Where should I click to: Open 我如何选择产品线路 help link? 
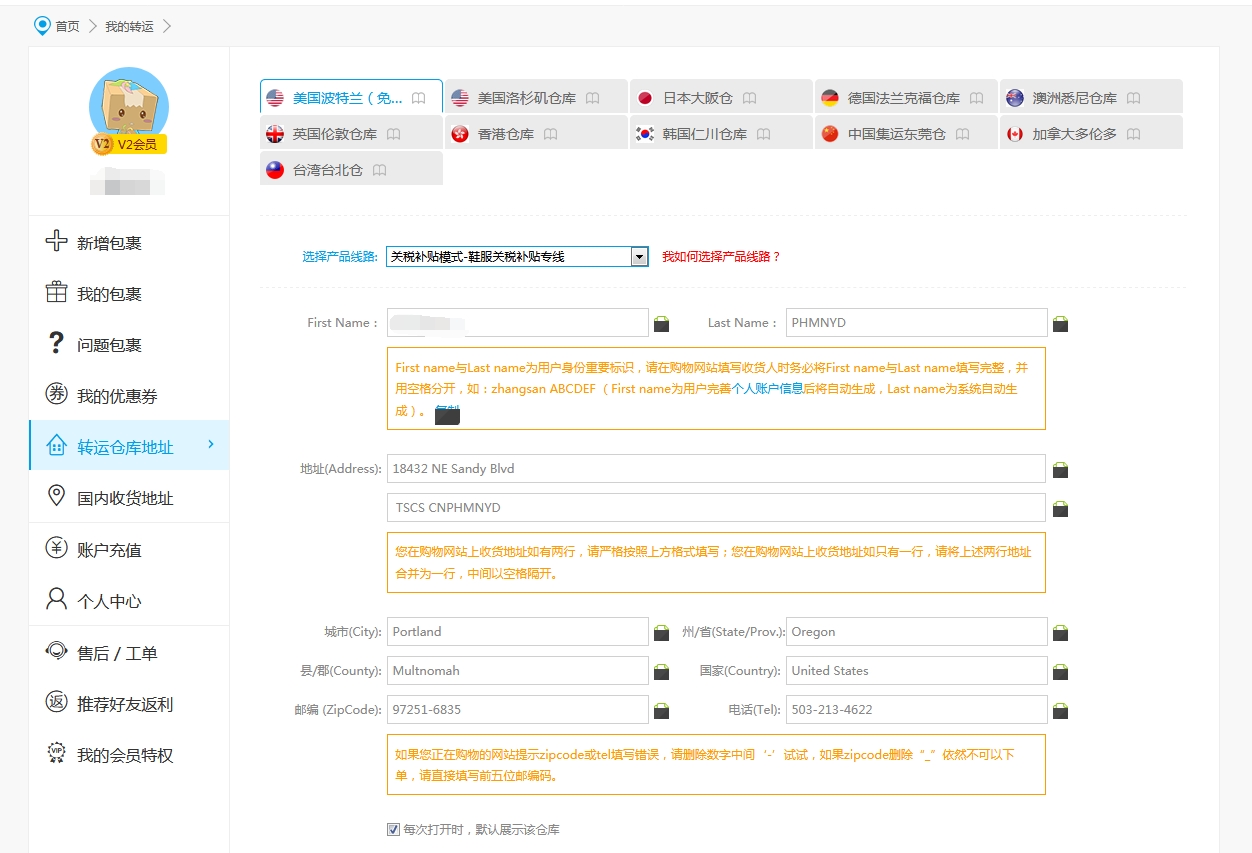pos(720,257)
